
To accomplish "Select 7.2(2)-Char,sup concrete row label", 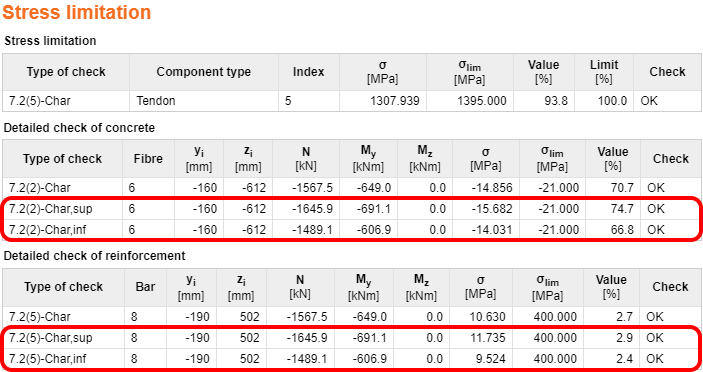I will 51,209.
